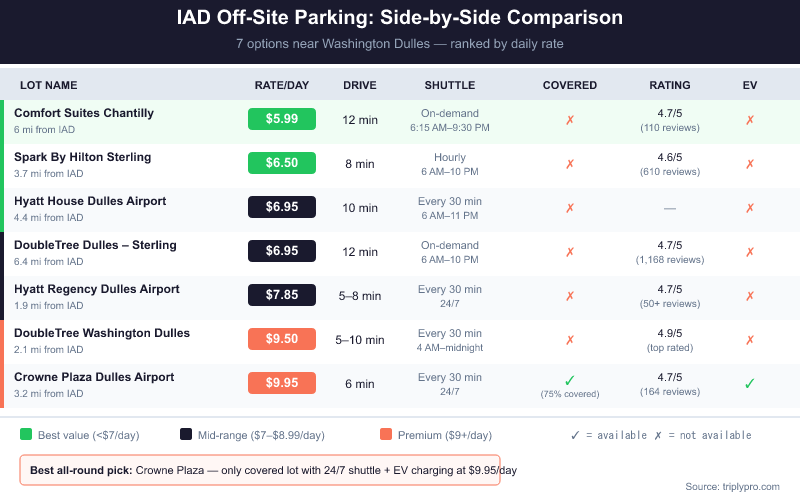Click the Crowne Plaza EV checkmark icon
Image resolution: width=800 pixels, height=500 pixels.
750,384
